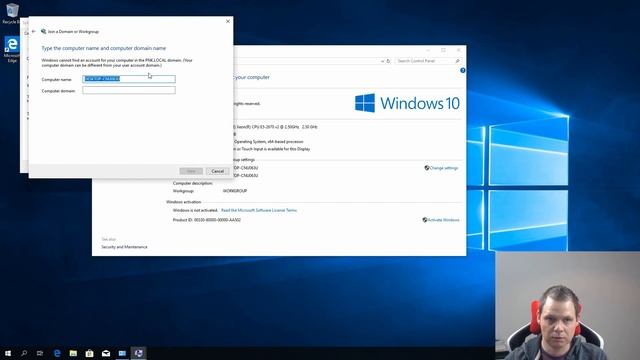
Task: Select the WORKGROUP value text
Action: (235, 191)
